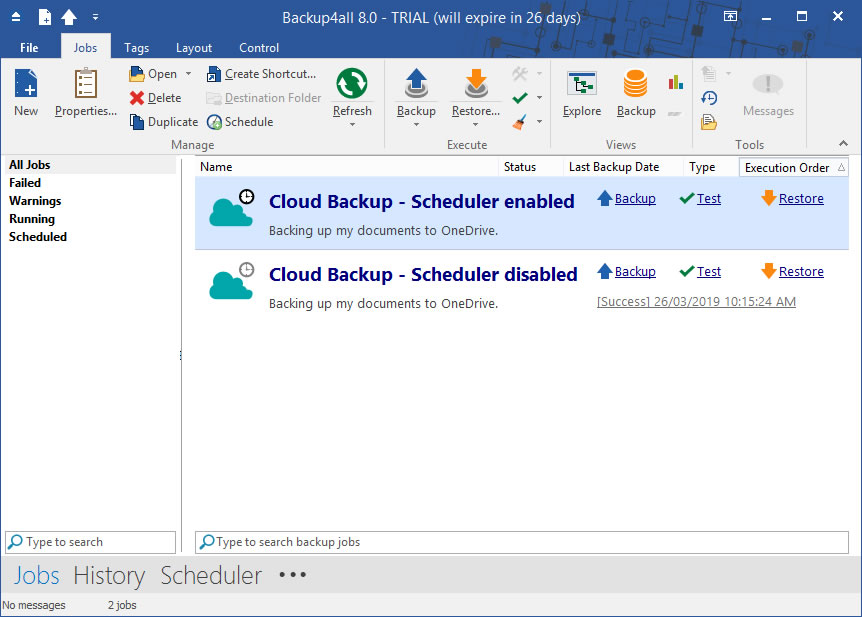
Task: Open History in the bottom navigation
Action: (x=109, y=575)
